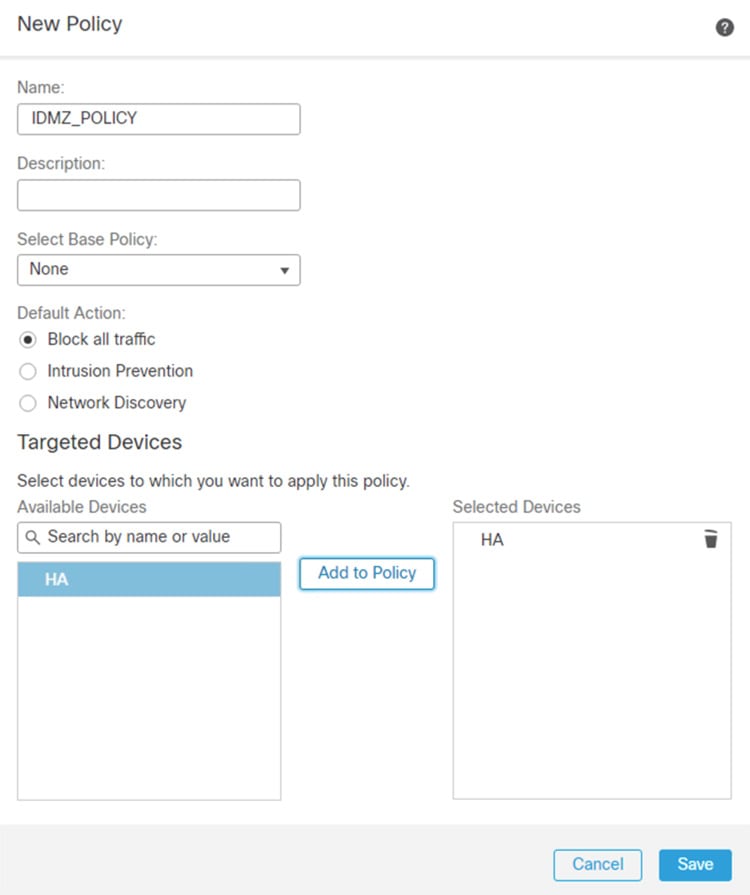Select HA in Selected Devices list

(492, 540)
